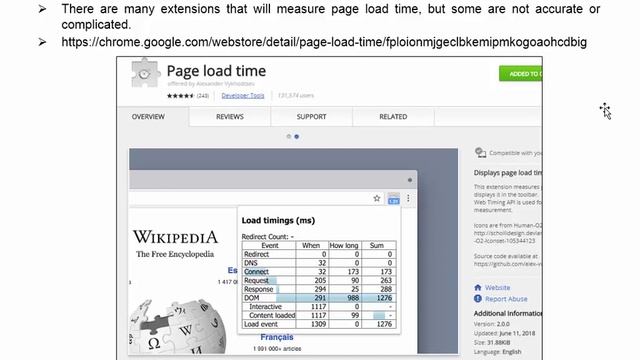This screenshot has width=640, height=360.
Task: Click the 'How long' column header
Action: click(344, 245)
